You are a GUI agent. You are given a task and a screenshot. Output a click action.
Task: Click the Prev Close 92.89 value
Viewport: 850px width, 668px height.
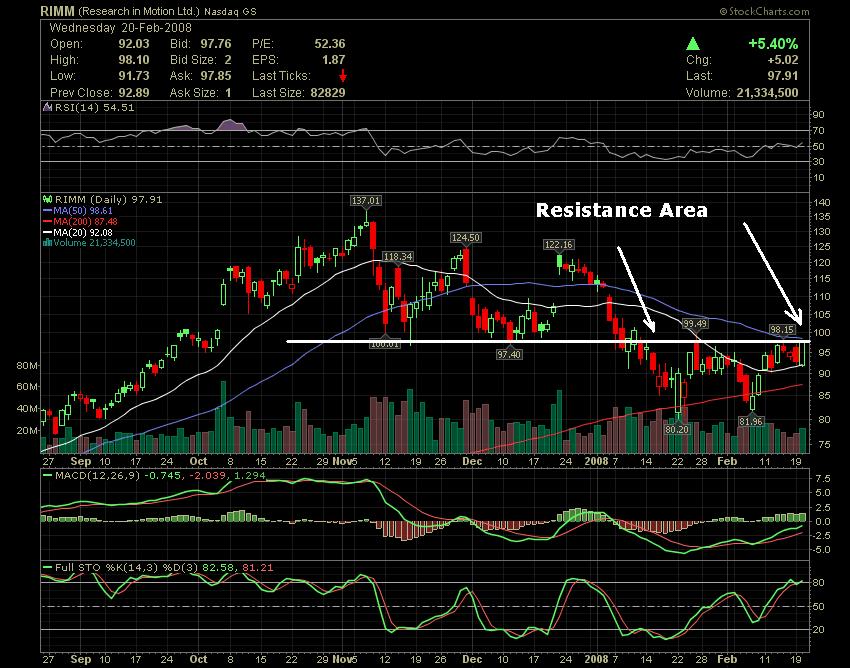(134, 92)
